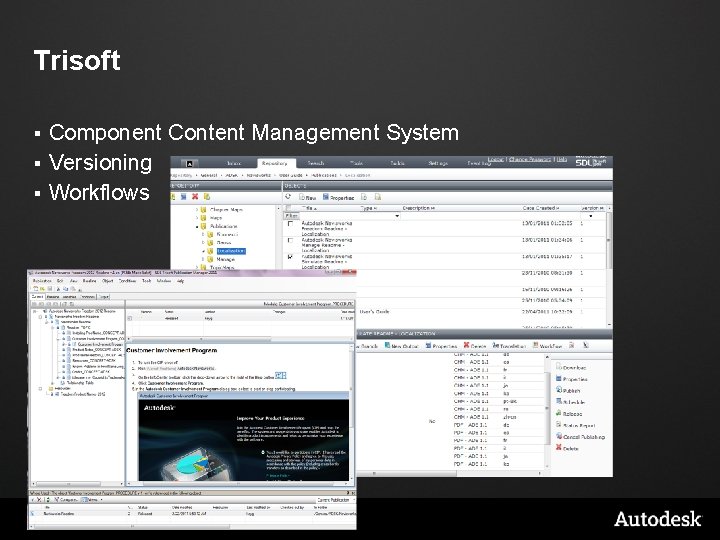Expand the Publications folder in the repository tree
The image size is (720, 540).
(x=197, y=226)
